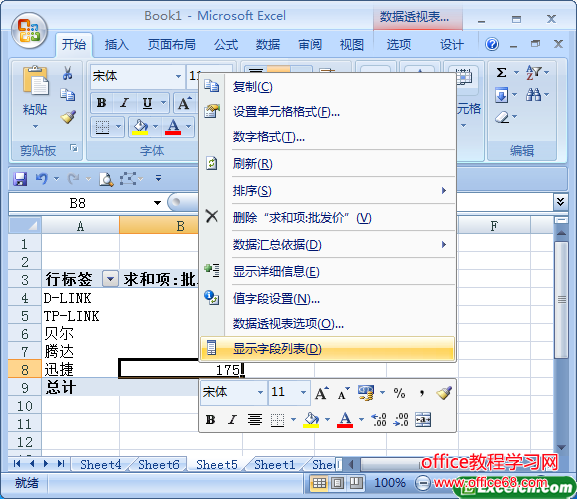Open the Name Box dropdown arrow
Screen dimensions: 577x499
click(157, 203)
